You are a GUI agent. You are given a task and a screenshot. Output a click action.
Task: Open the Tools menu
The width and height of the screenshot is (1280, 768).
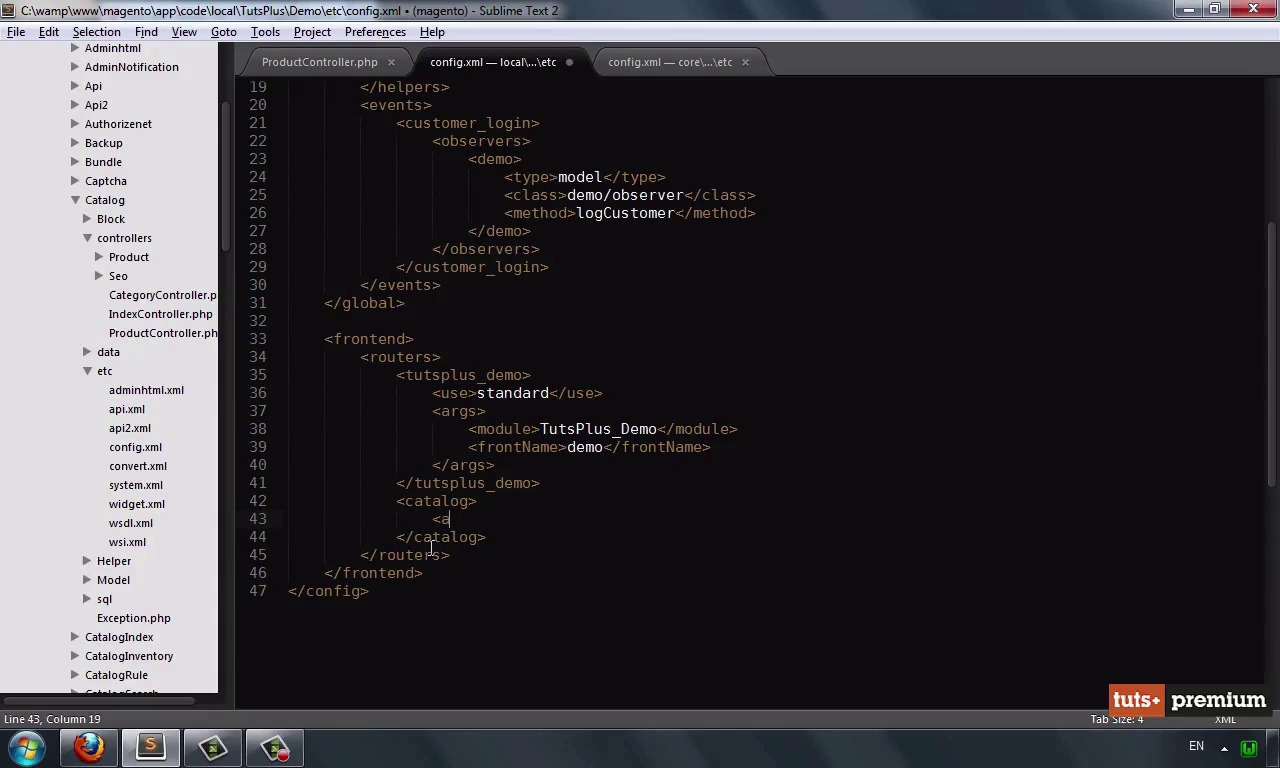265,32
